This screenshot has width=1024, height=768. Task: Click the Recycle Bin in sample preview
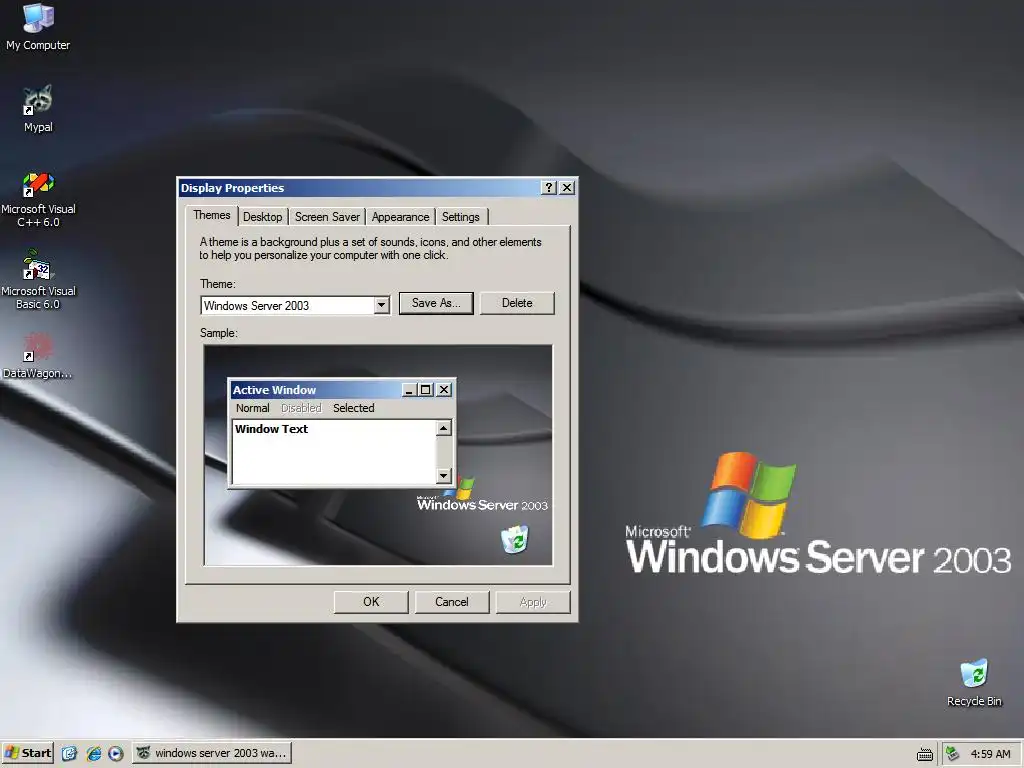click(x=515, y=539)
